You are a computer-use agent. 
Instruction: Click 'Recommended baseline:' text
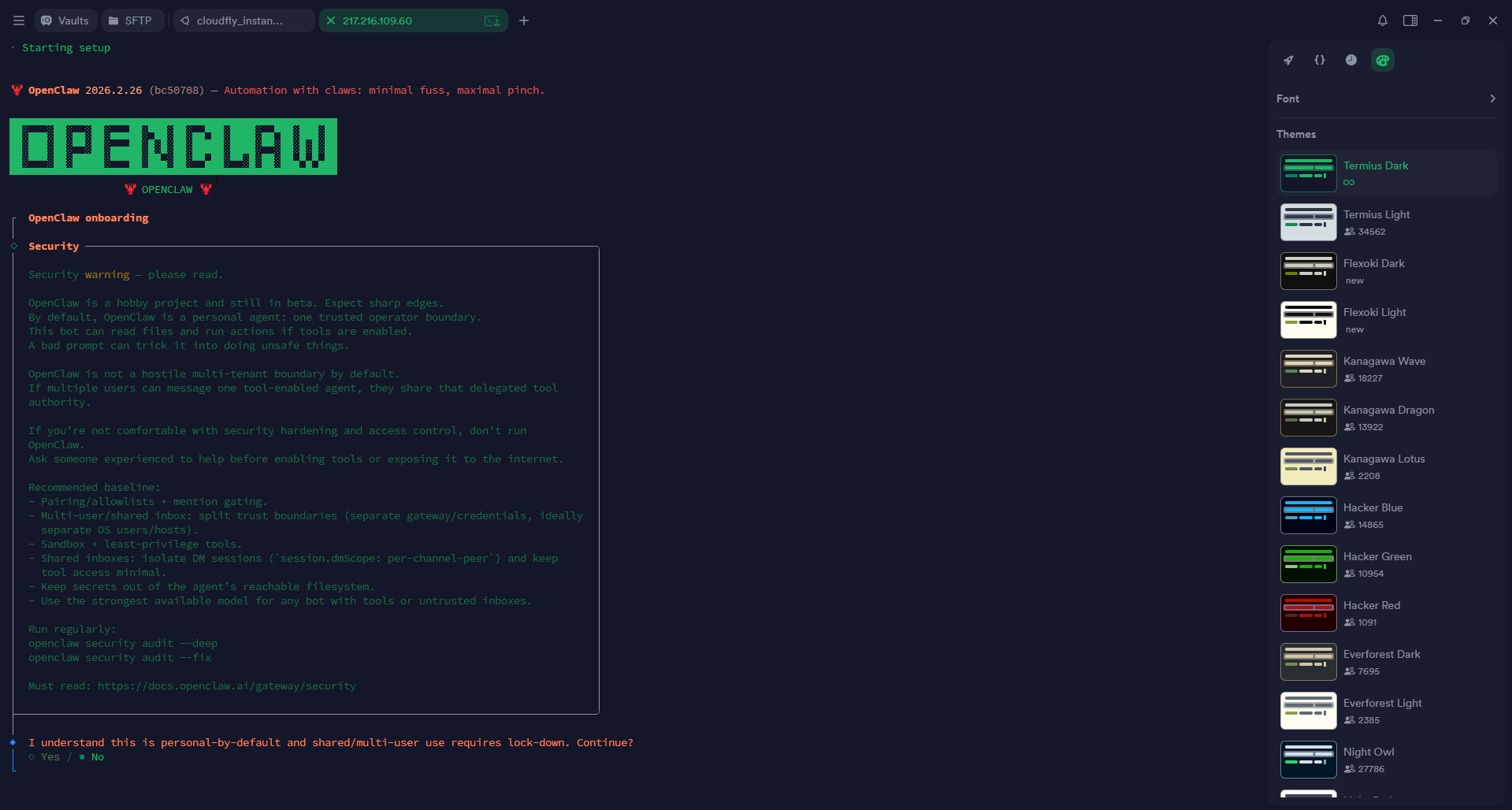(x=95, y=488)
